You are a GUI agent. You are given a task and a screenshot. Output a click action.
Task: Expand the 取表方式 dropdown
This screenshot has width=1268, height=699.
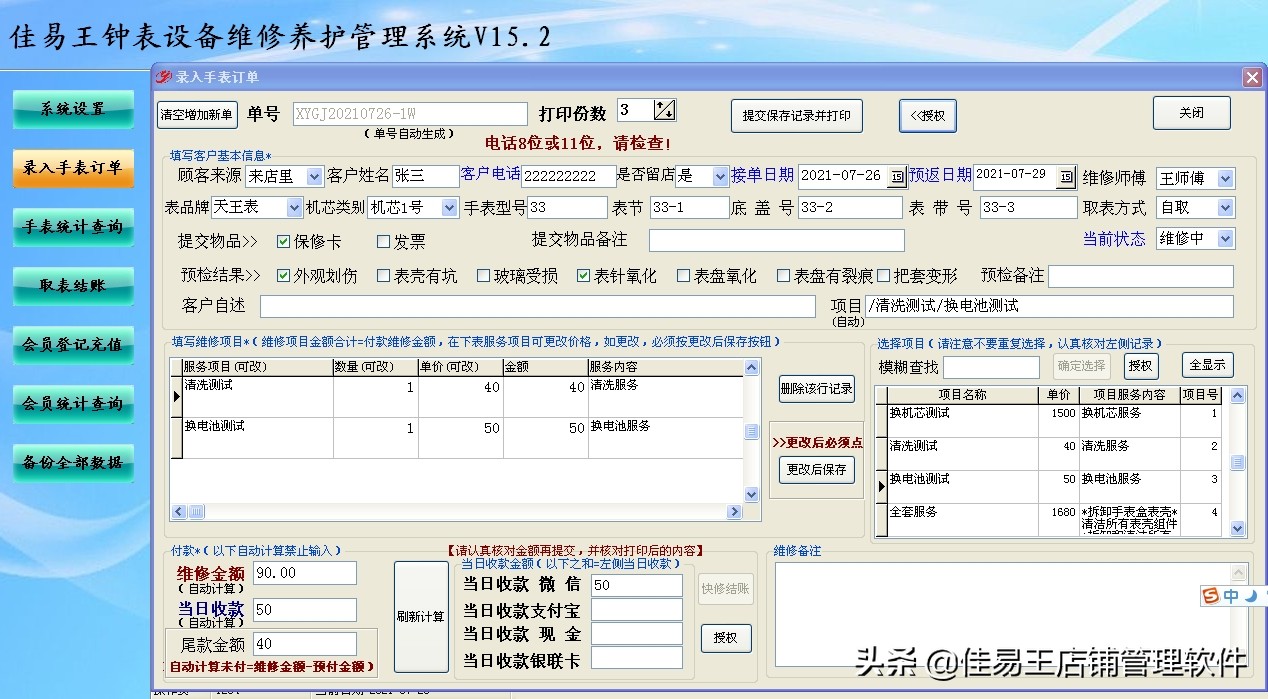1224,207
